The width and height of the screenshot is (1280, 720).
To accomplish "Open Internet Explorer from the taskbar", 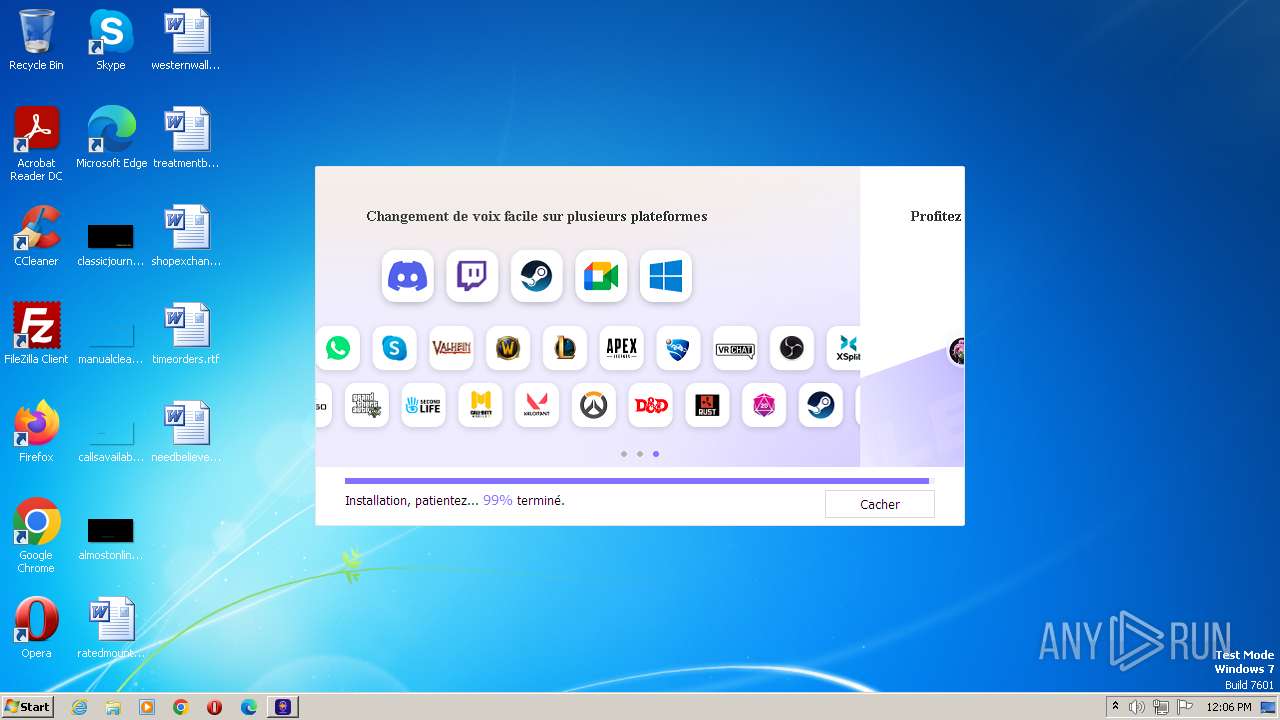I will (80, 707).
